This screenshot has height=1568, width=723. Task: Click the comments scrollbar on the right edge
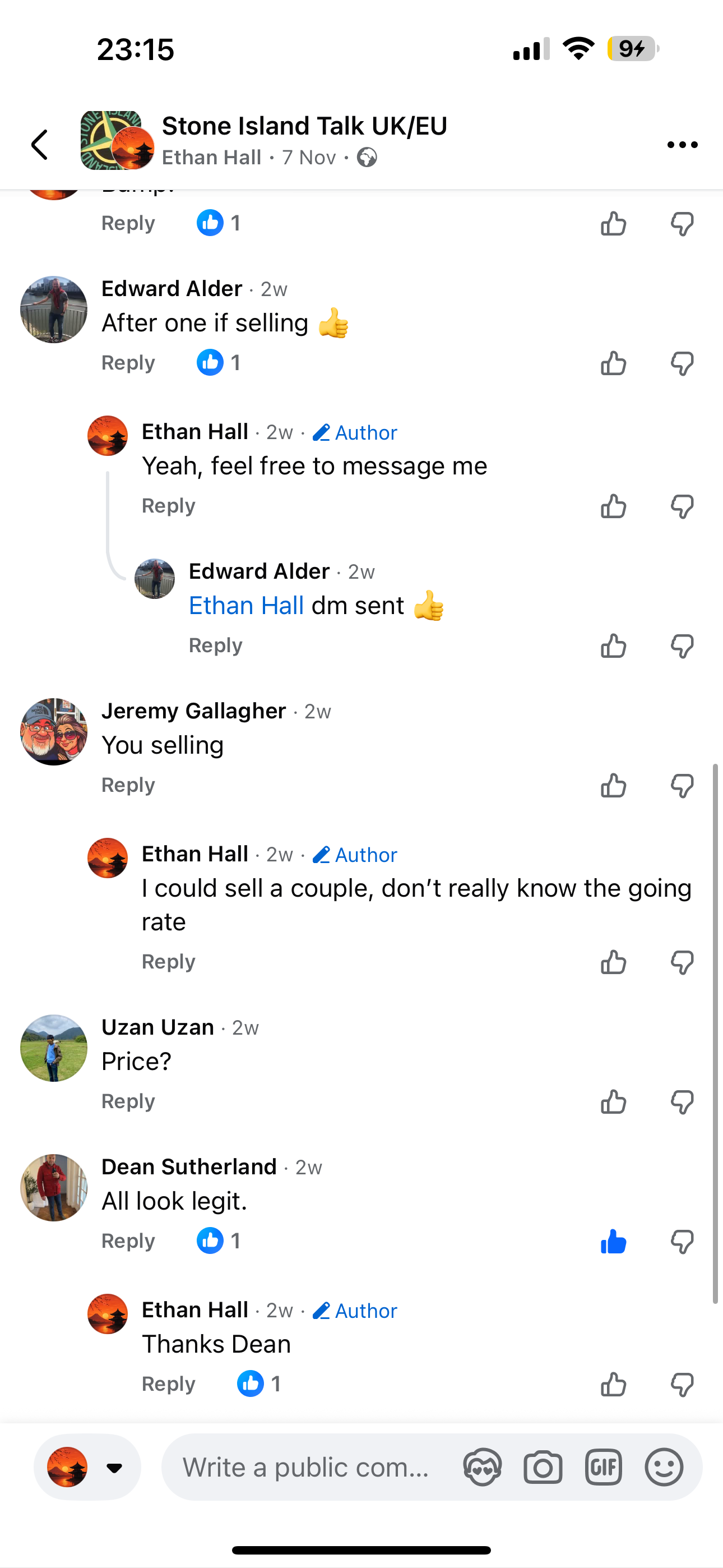(715, 1035)
